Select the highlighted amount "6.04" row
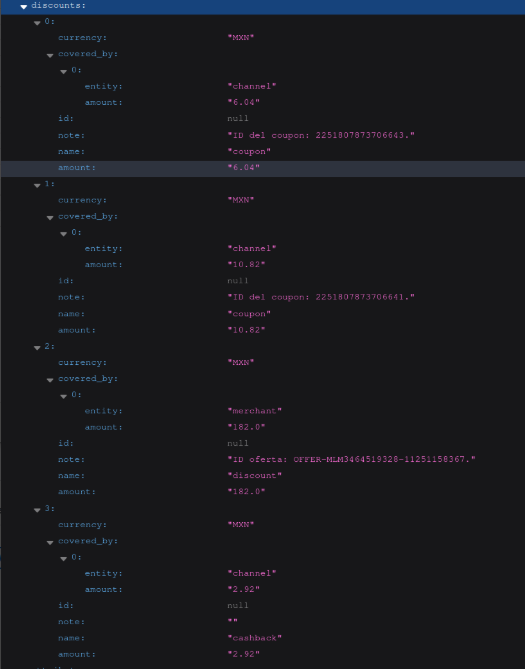Screen dimensions: 525x671 (263, 168)
